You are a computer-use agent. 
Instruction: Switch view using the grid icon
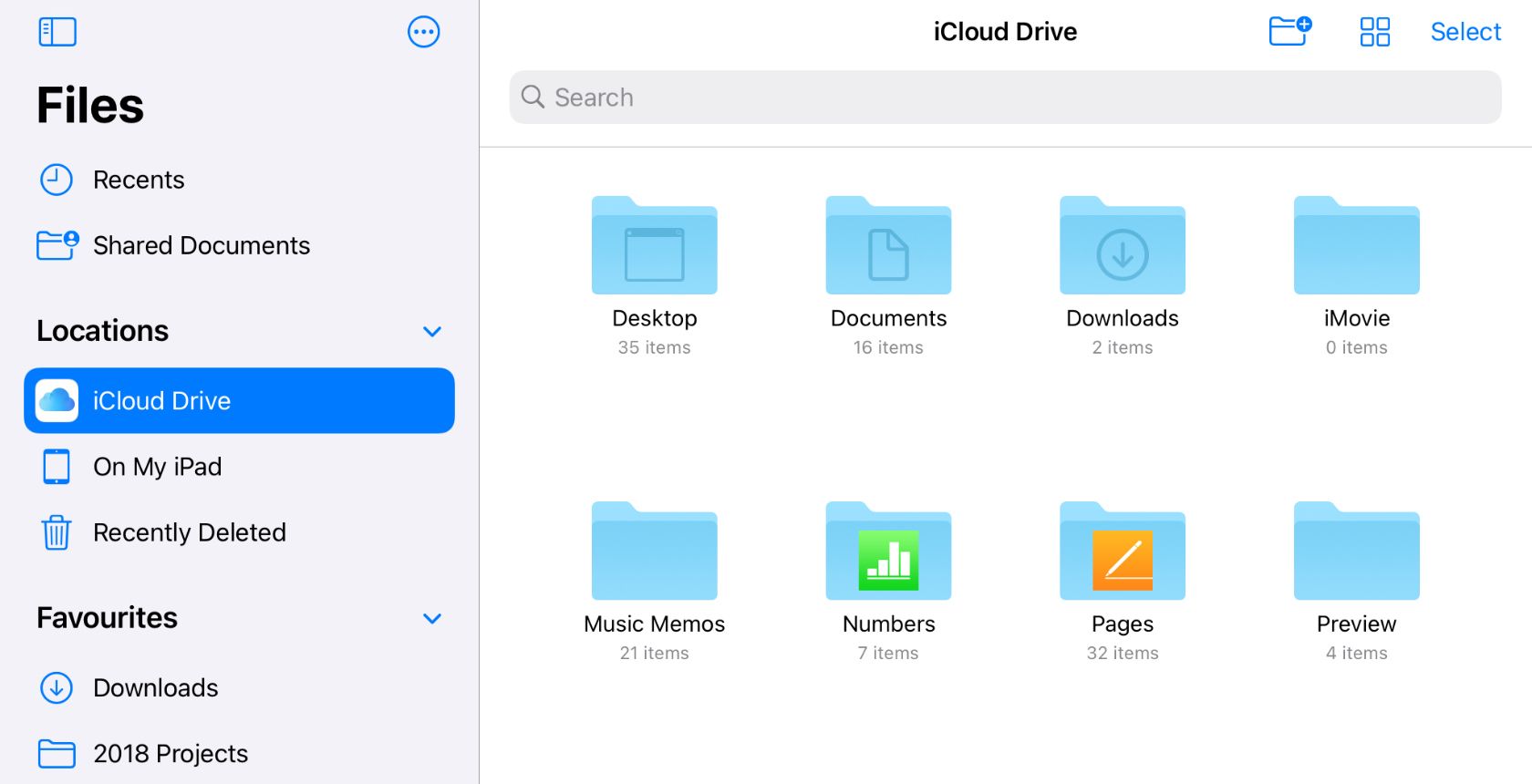pos(1374,32)
